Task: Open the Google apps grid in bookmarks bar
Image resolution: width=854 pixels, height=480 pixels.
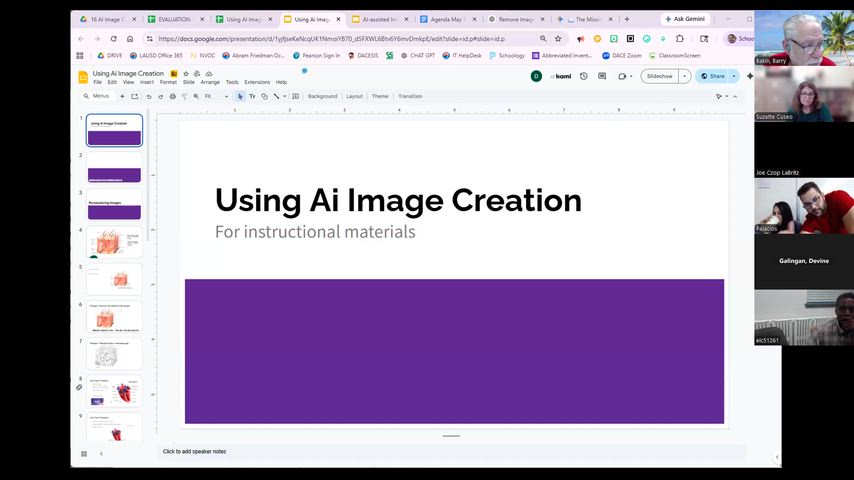Action: tap(80, 56)
